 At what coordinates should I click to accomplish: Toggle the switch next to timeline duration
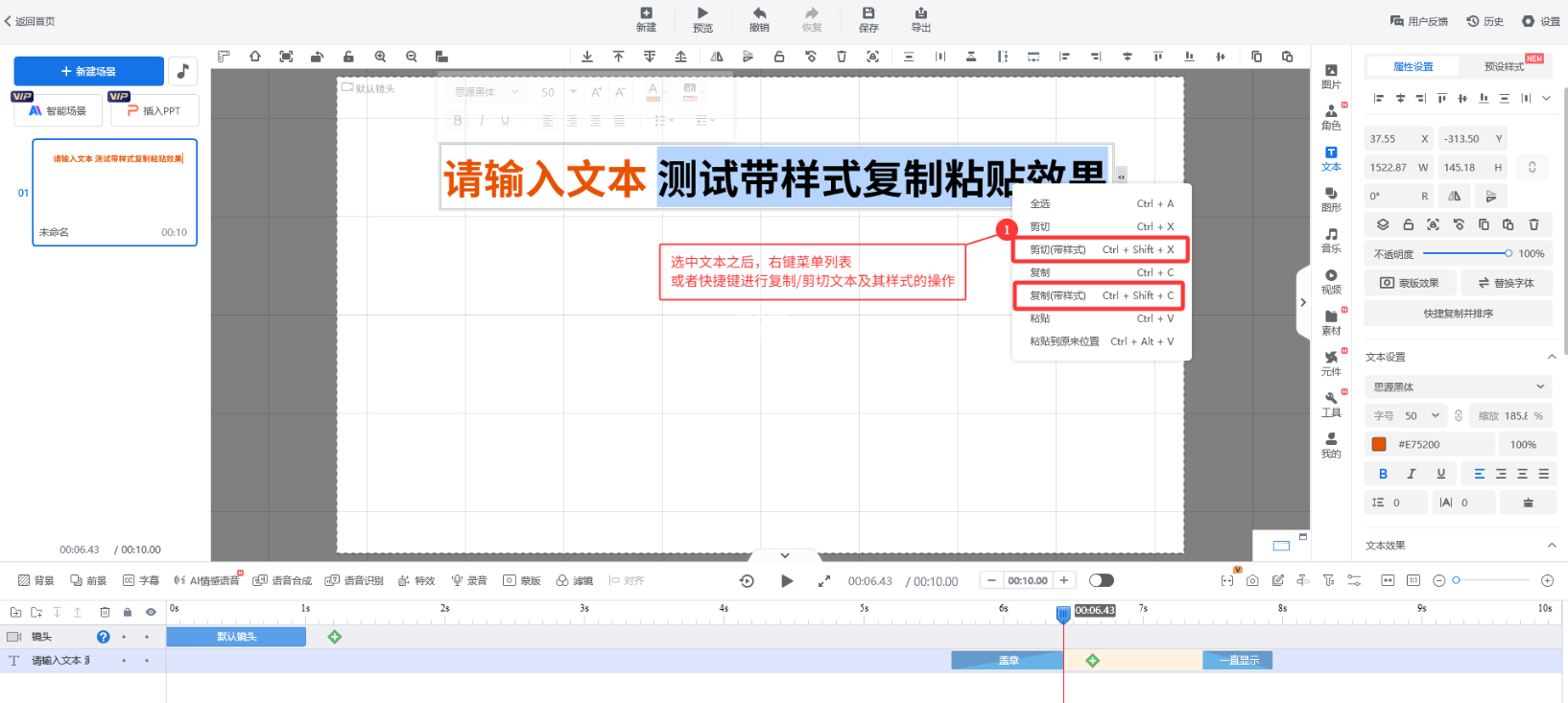pyautogui.click(x=1102, y=580)
